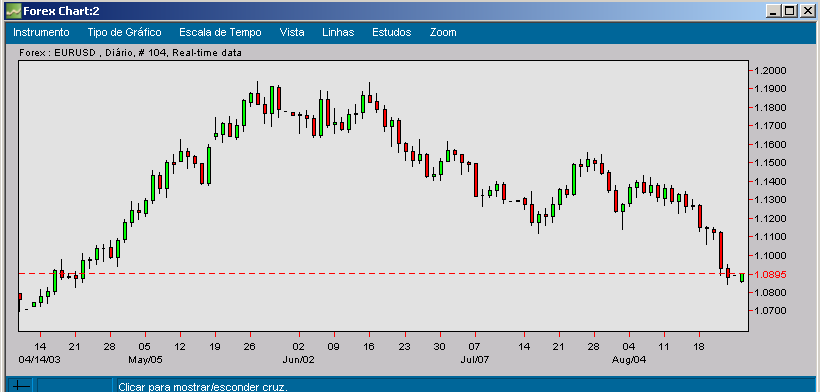This screenshot has height=392, width=820.
Task: Click the red dashed price line
Action: tap(384, 273)
